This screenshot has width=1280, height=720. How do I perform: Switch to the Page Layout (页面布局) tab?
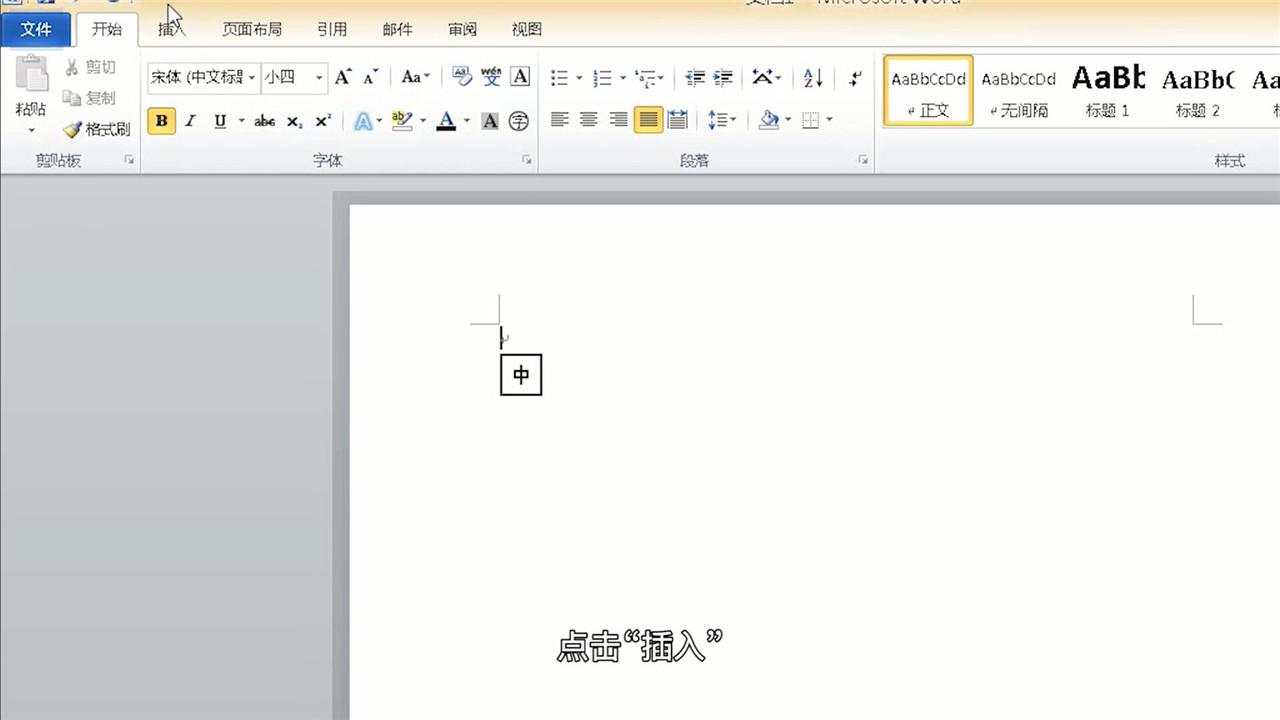[x=252, y=30]
